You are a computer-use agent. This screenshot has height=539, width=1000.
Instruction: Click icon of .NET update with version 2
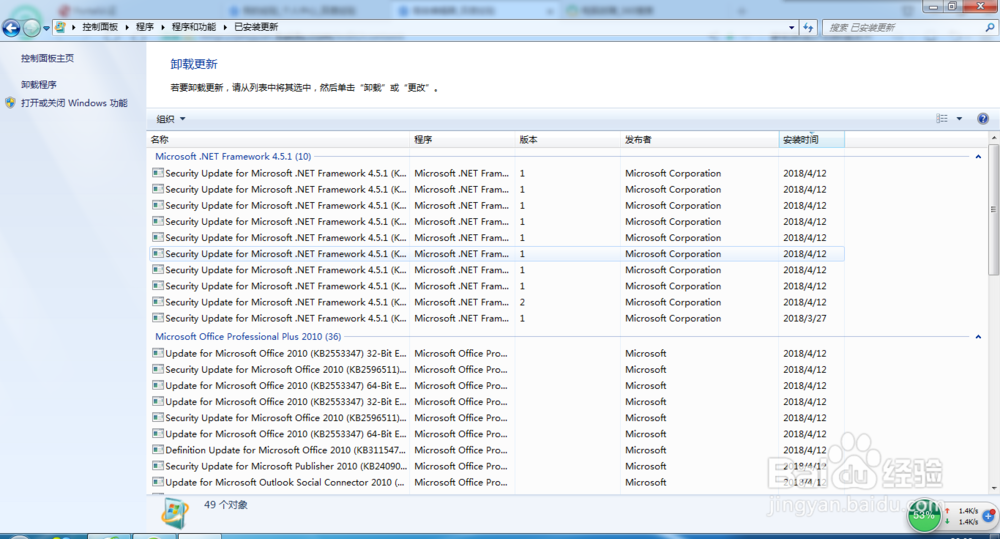point(158,302)
